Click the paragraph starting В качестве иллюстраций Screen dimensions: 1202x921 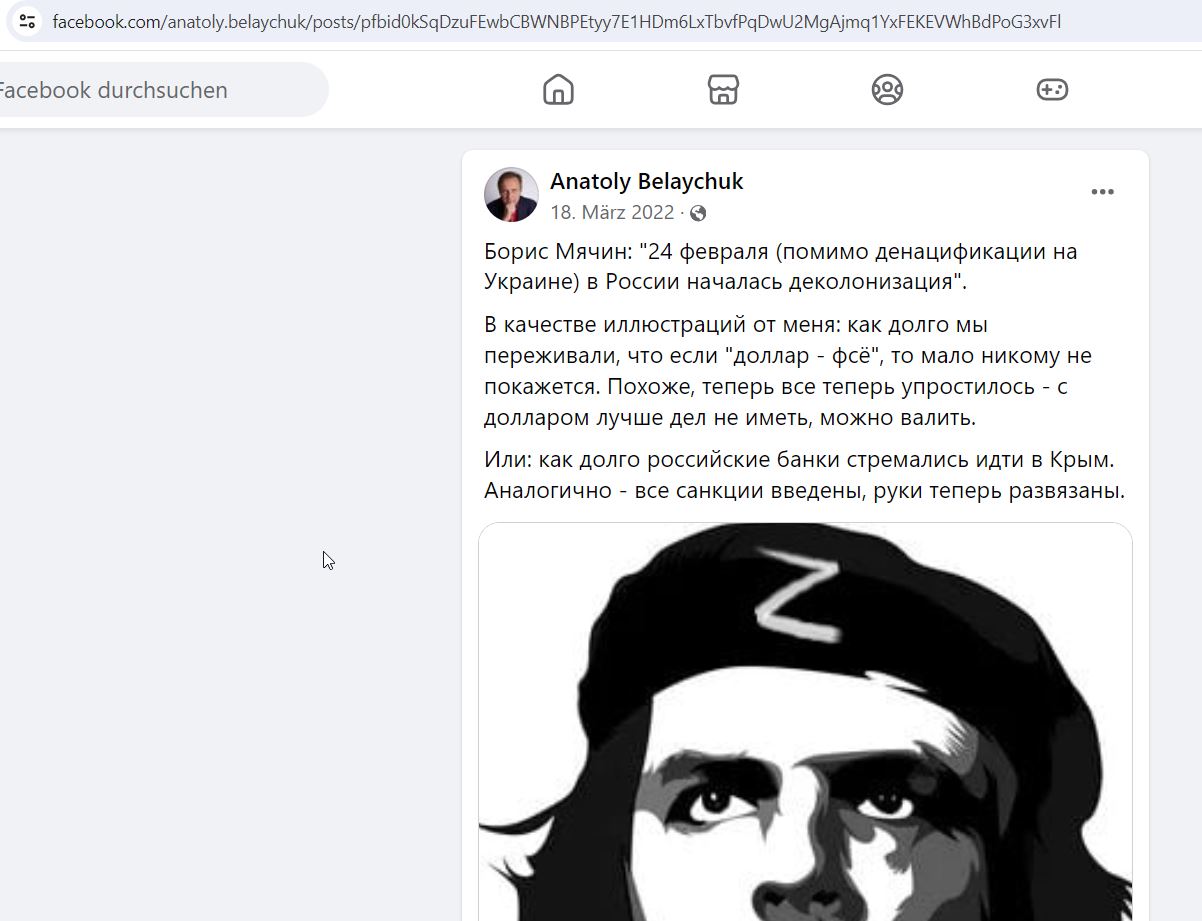click(x=788, y=371)
